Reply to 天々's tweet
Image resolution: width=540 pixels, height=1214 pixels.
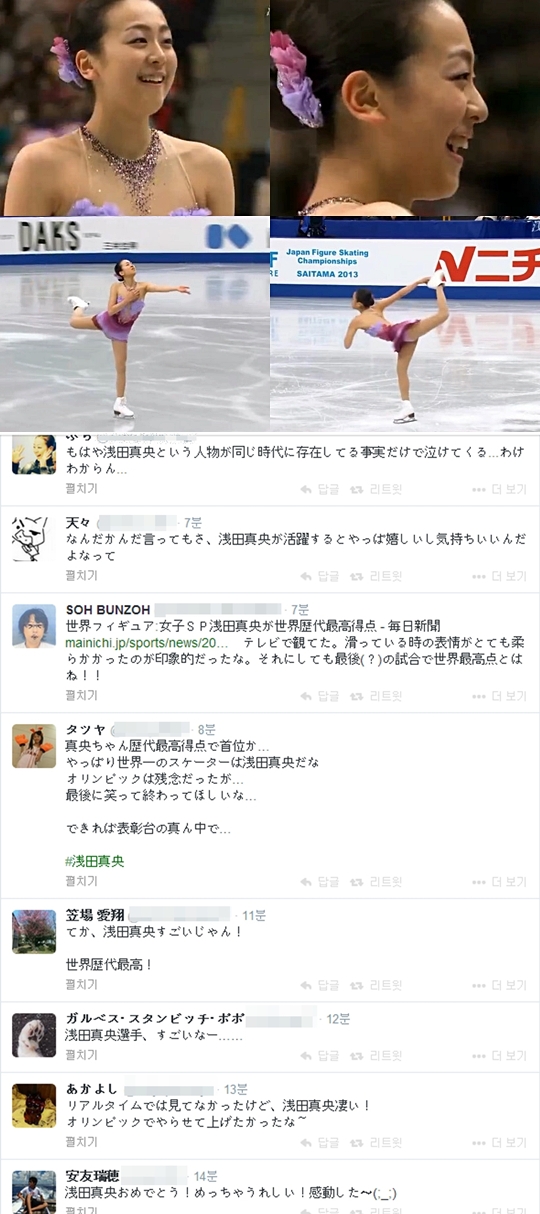(x=320, y=576)
